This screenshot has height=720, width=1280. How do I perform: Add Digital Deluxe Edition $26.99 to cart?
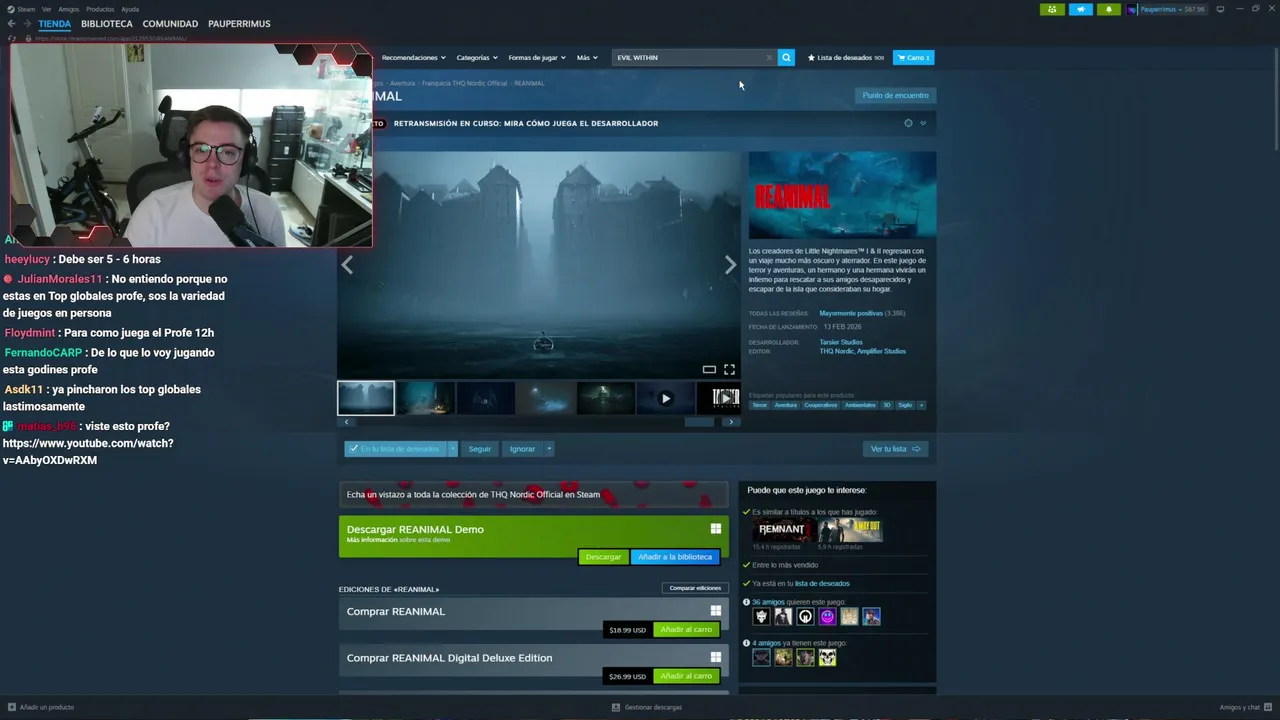pyautogui.click(x=686, y=676)
